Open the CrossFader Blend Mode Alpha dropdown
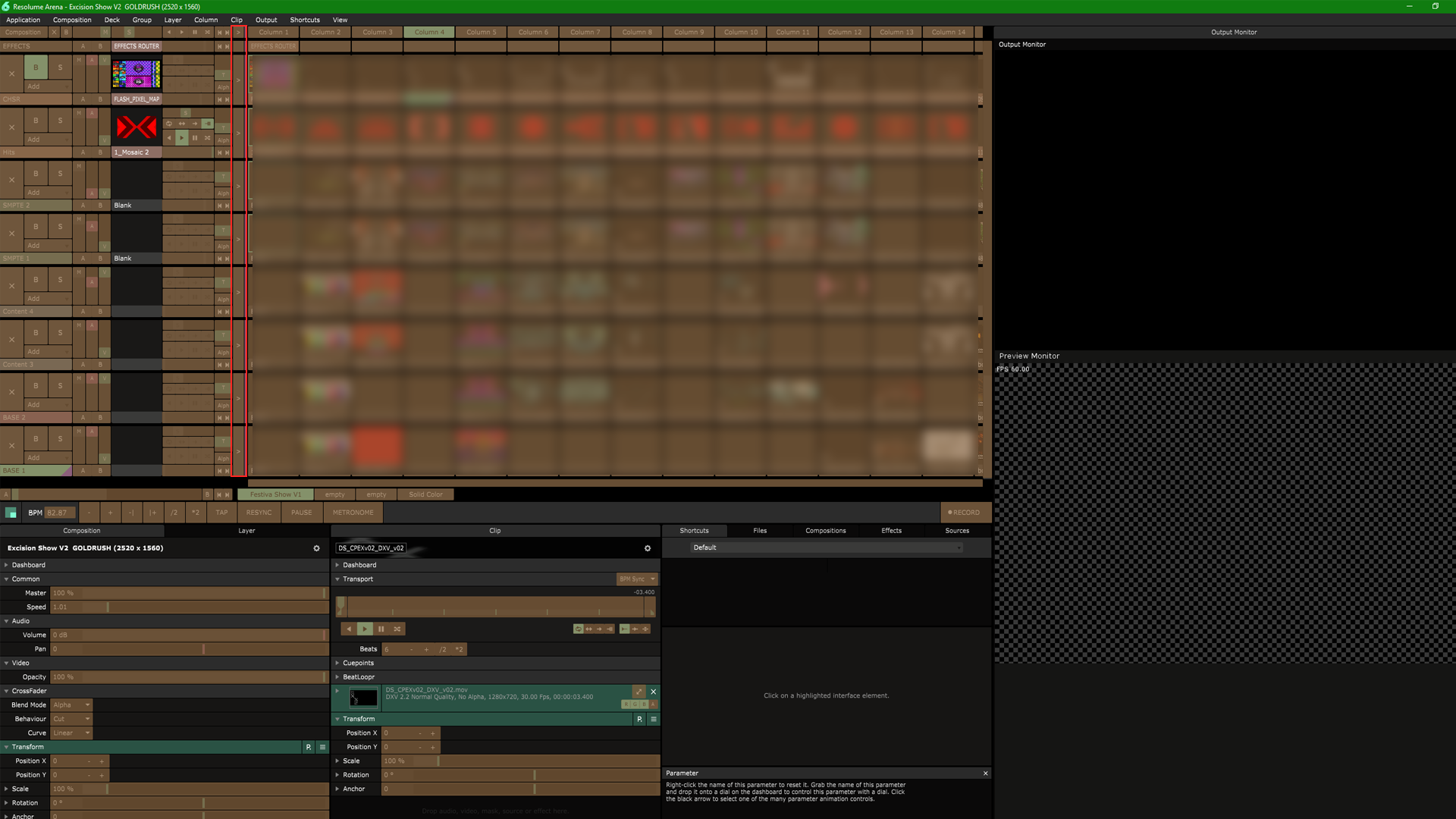 [x=71, y=705]
